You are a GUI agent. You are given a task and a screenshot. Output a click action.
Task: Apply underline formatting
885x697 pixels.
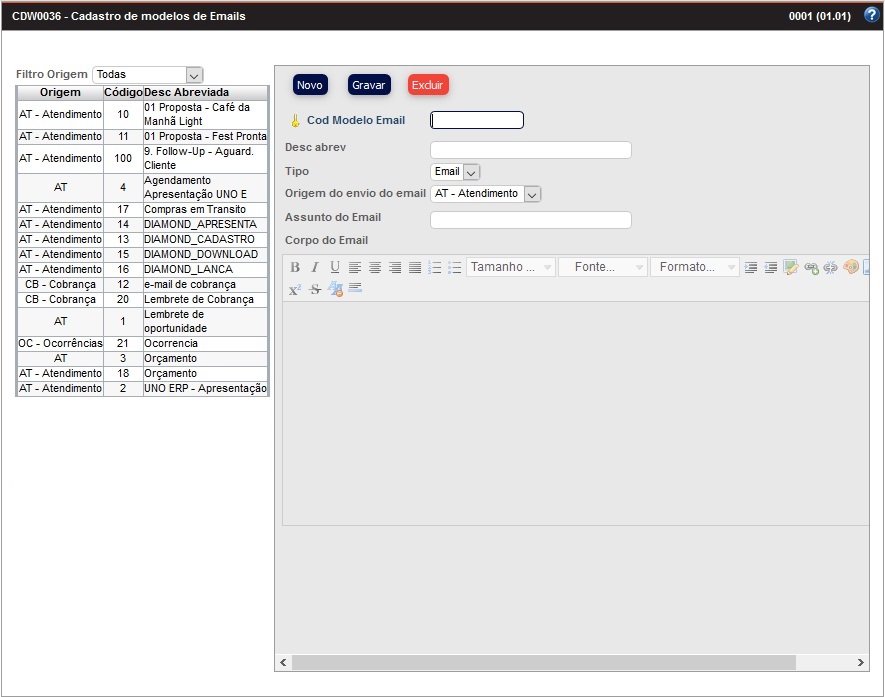click(333, 267)
